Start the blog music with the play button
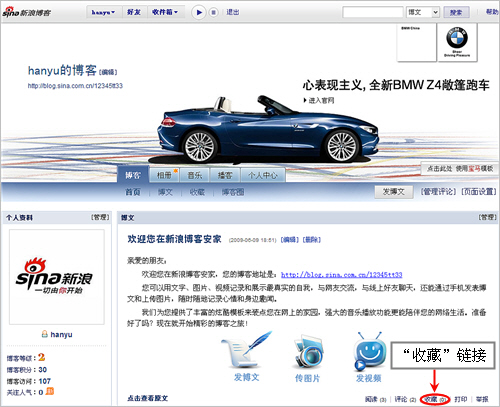 click(x=199, y=13)
